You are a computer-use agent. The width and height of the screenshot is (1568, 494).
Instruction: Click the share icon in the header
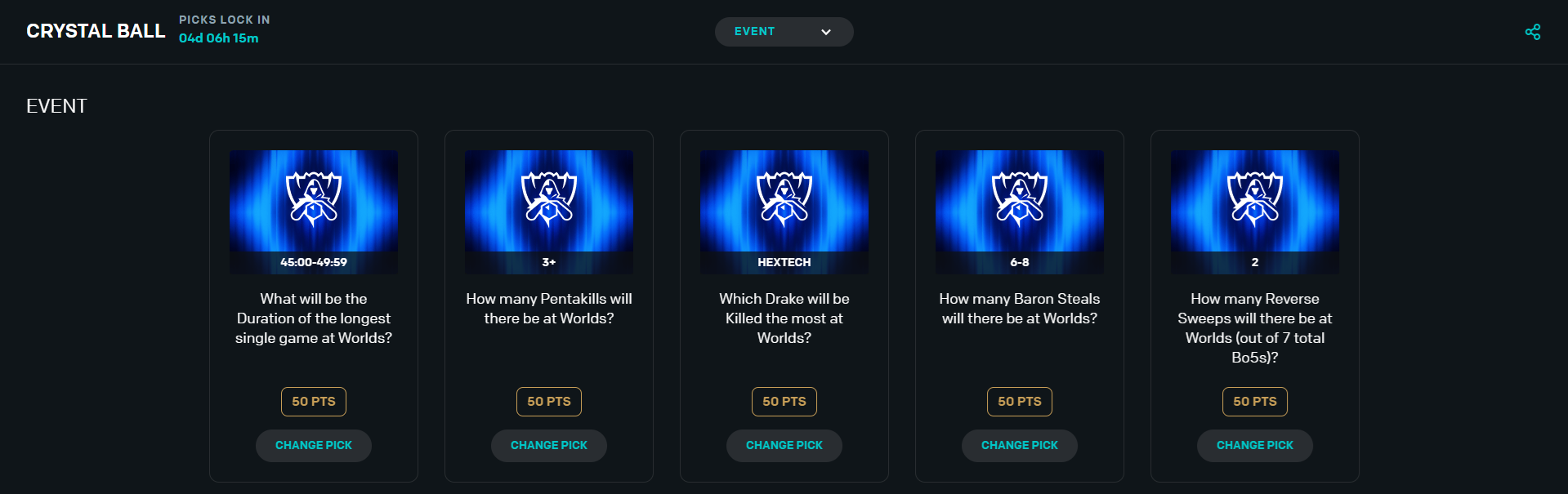(1532, 32)
